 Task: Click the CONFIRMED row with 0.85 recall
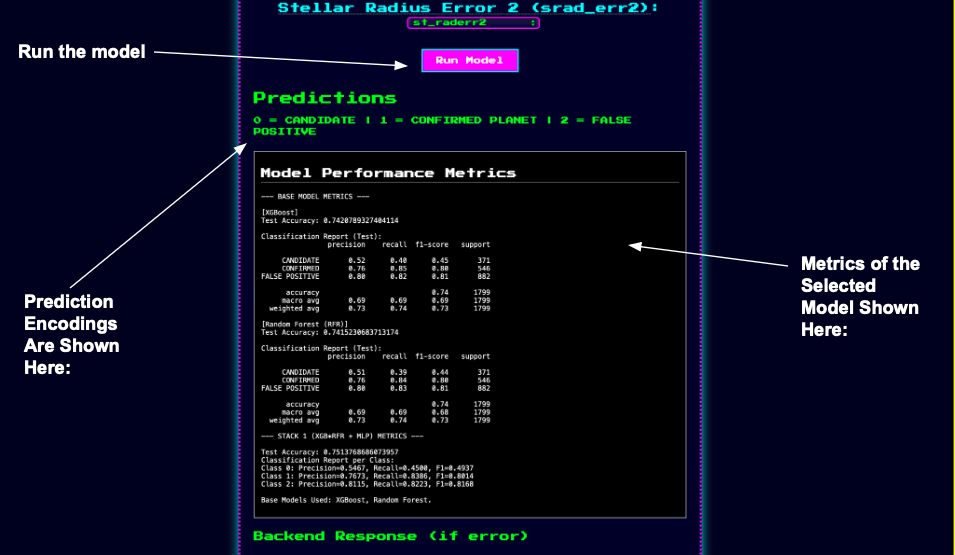[385, 268]
